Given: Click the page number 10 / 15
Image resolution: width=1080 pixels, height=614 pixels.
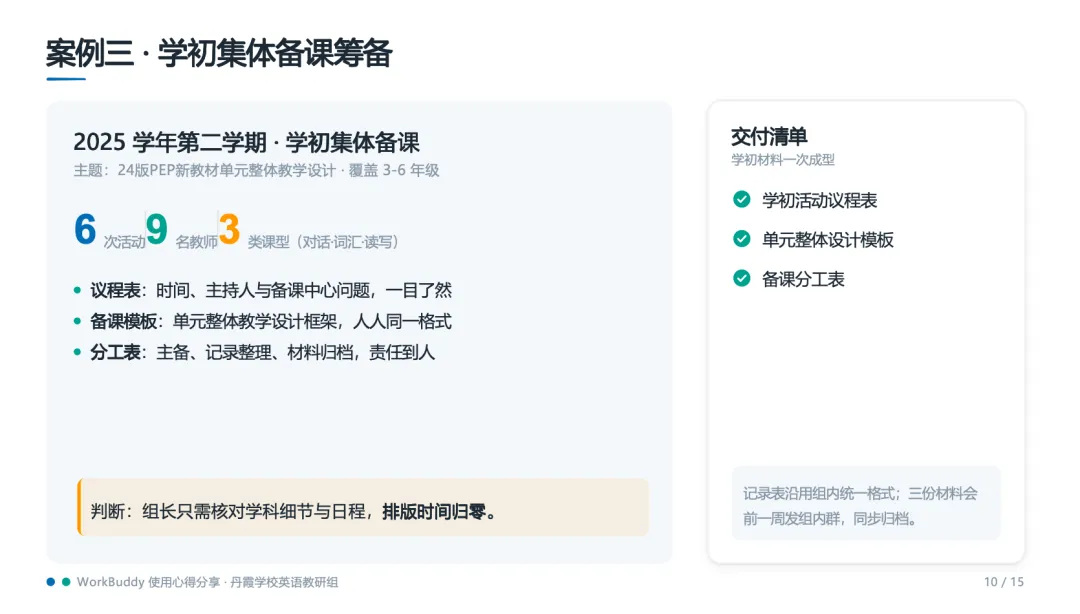Looking at the screenshot, I should click(1004, 582).
